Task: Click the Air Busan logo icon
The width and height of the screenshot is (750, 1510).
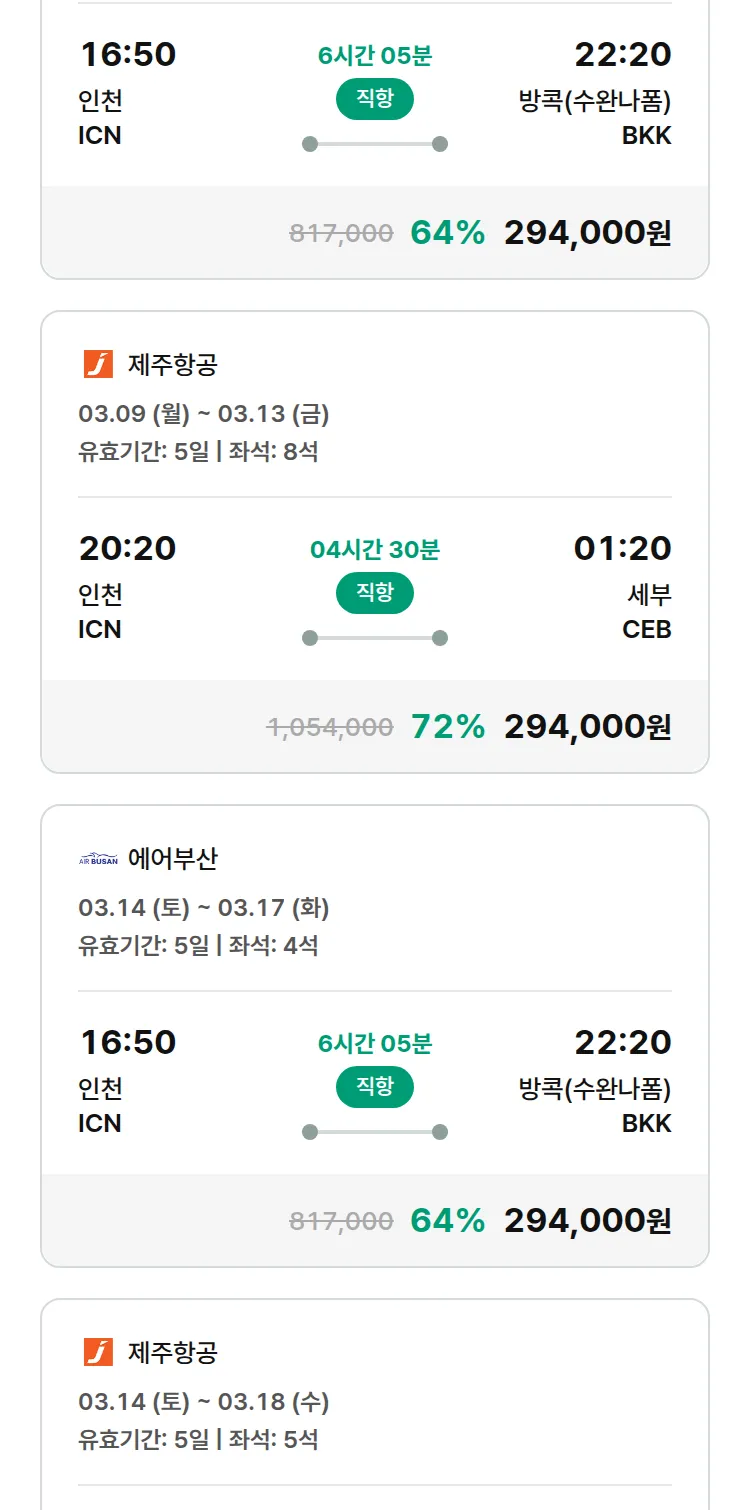Action: coord(98,859)
